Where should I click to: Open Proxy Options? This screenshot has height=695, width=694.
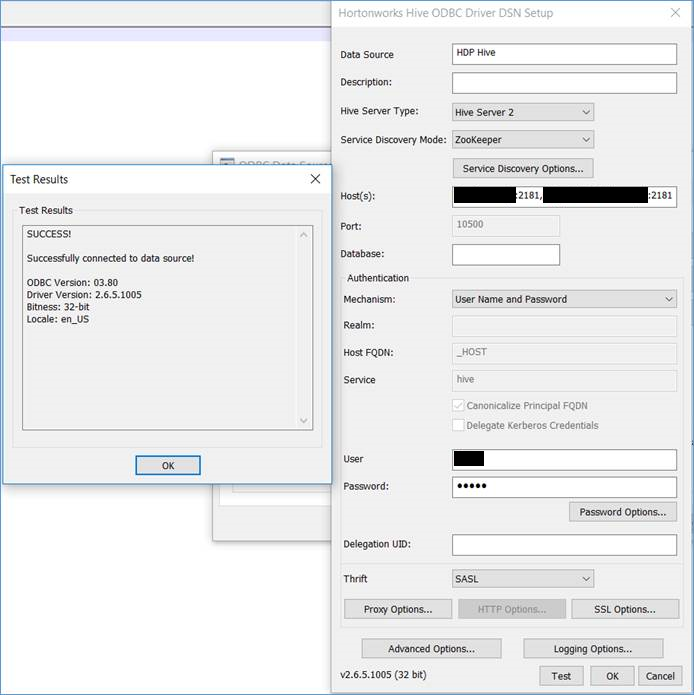(x=398, y=609)
